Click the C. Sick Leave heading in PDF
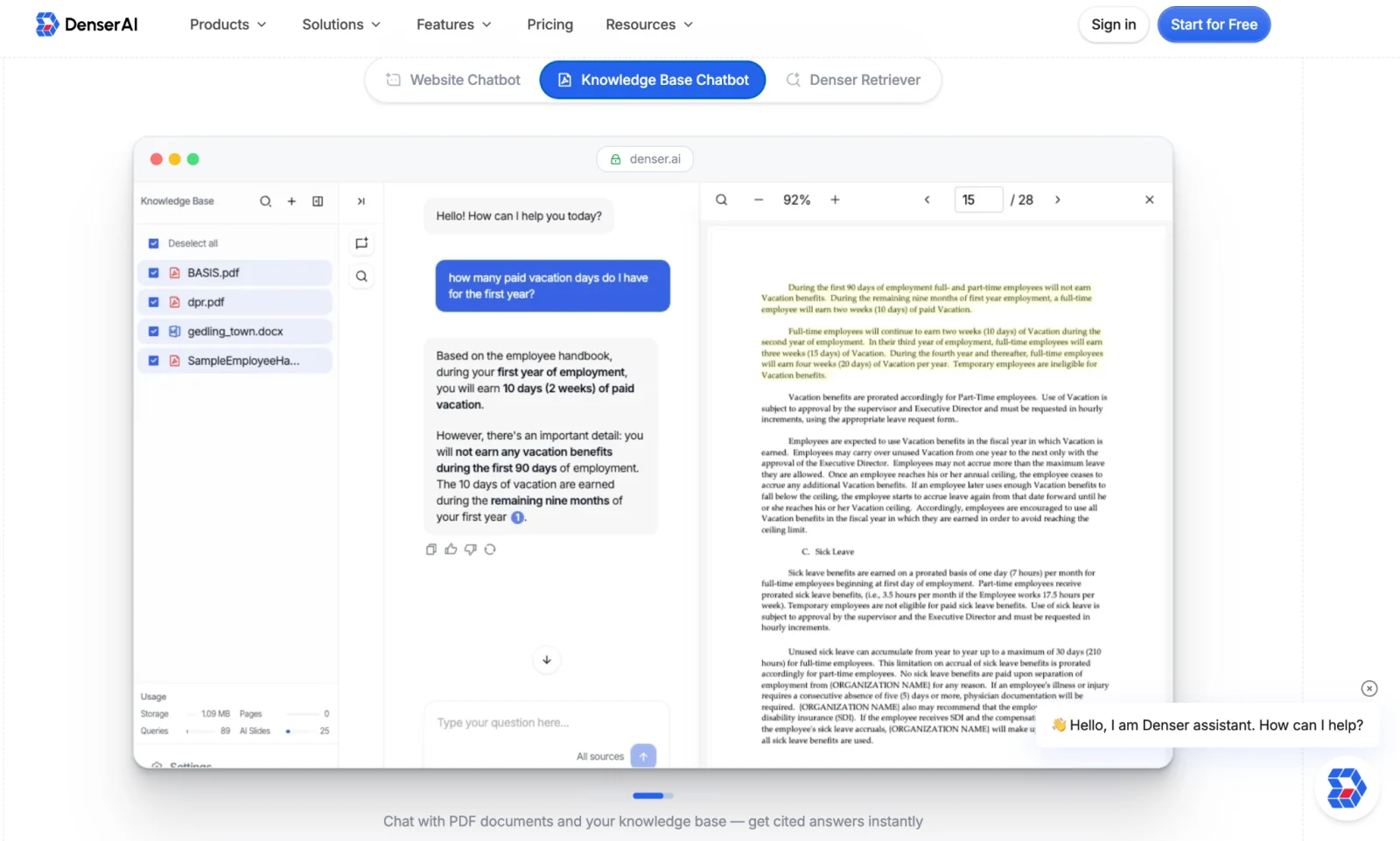This screenshot has height=841, width=1400. pos(828,552)
